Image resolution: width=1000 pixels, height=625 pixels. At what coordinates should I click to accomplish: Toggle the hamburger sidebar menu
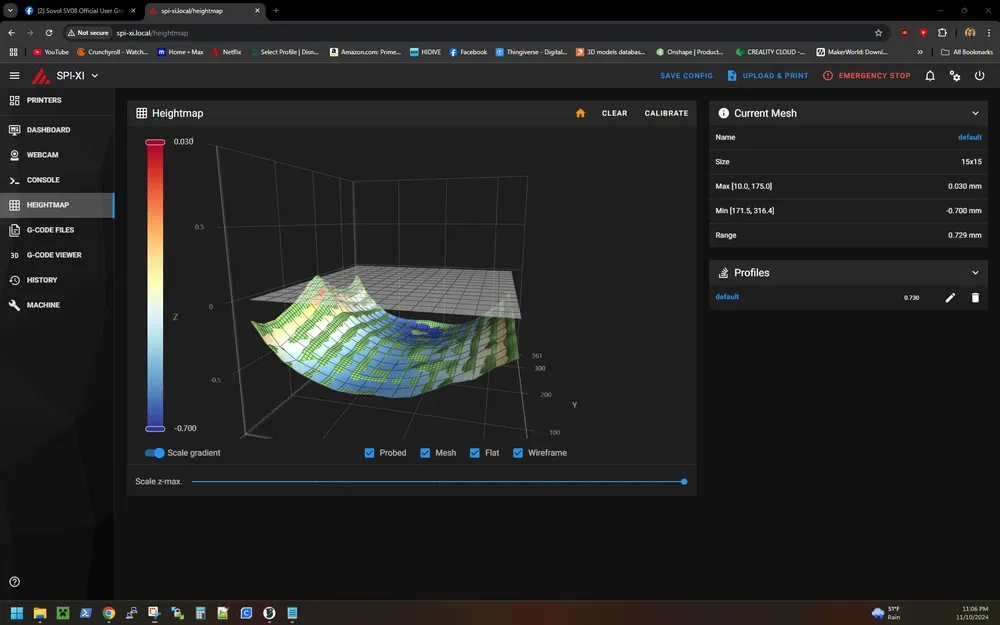[14, 76]
